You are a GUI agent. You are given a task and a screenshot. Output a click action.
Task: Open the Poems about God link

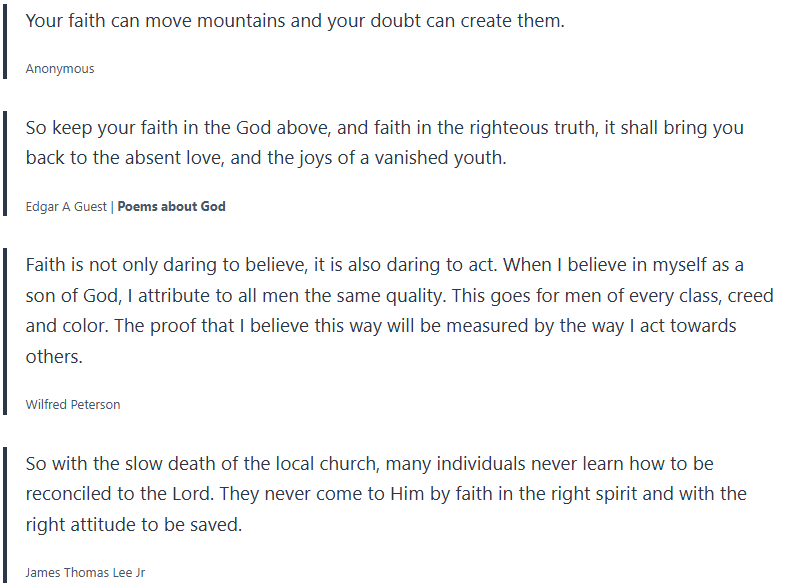click(172, 207)
